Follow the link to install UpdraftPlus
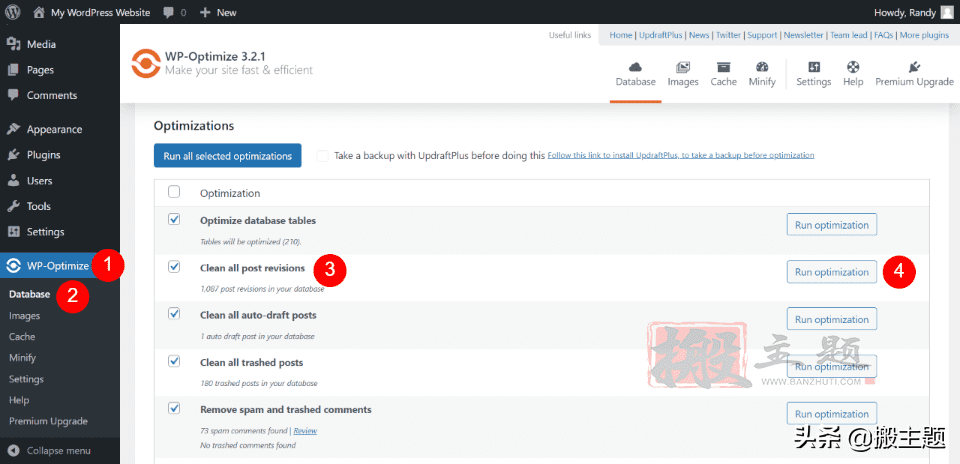The image size is (960, 464). (x=681, y=155)
